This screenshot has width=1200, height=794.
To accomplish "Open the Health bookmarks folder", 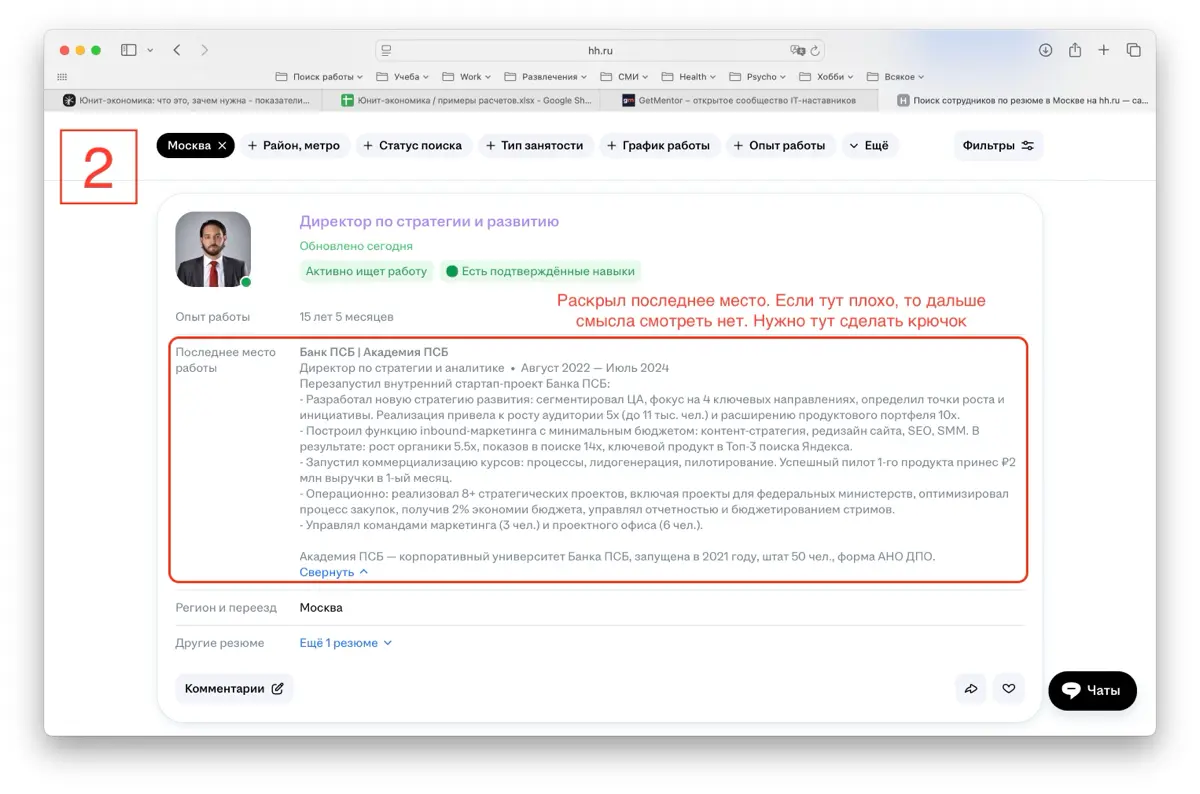I will (690, 77).
